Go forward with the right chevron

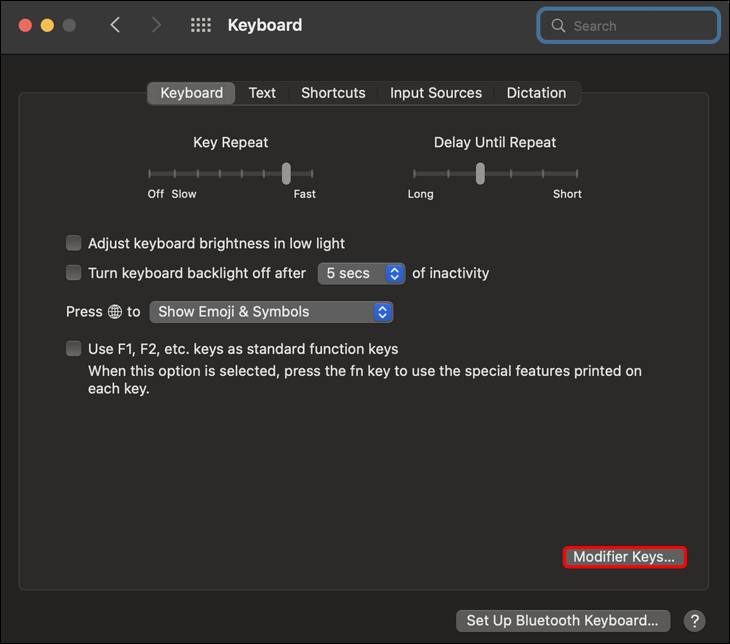click(x=156, y=25)
